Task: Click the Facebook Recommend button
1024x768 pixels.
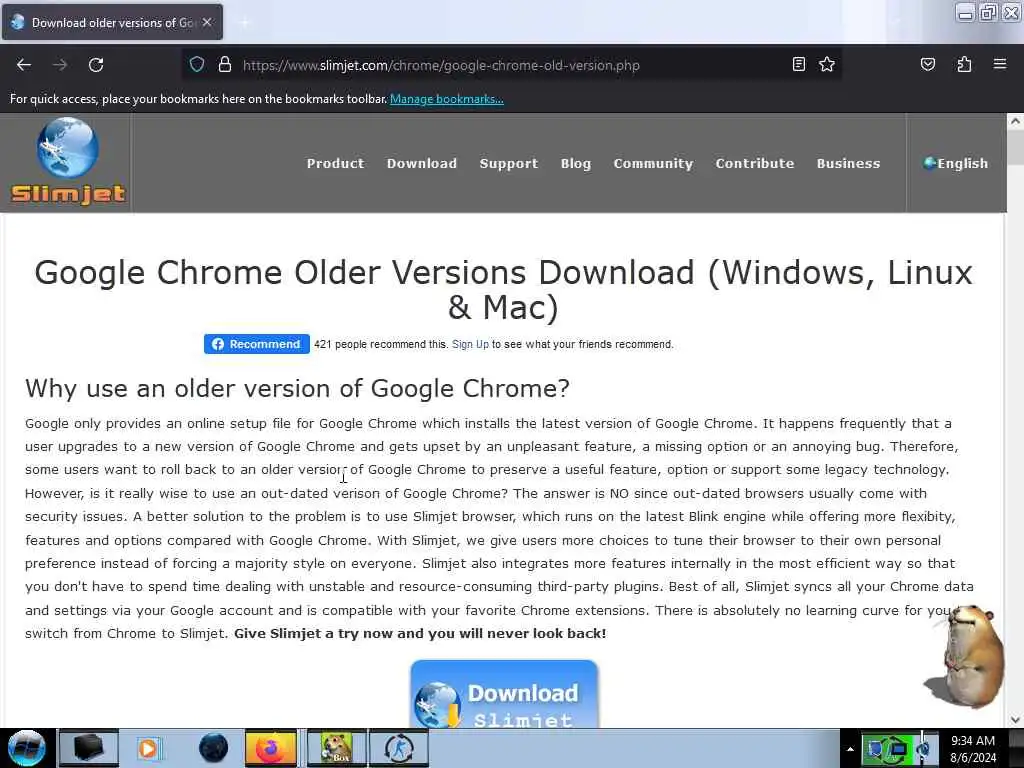Action: (x=257, y=344)
